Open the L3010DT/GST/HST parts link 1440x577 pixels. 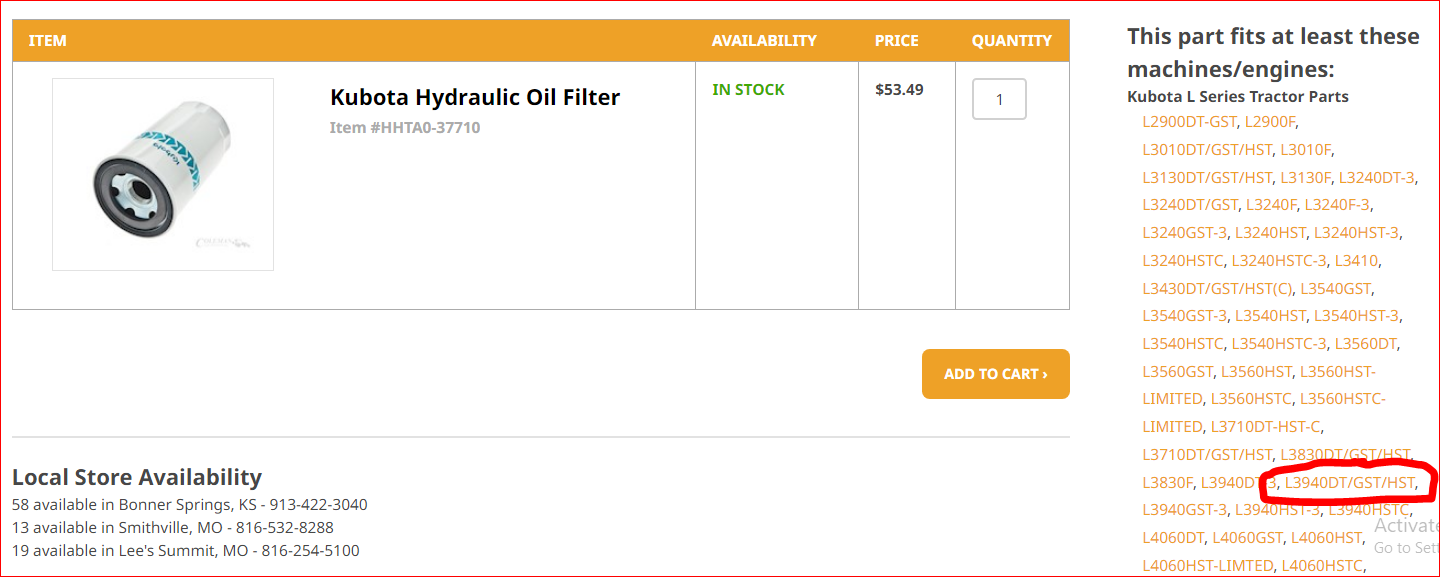coord(1207,150)
